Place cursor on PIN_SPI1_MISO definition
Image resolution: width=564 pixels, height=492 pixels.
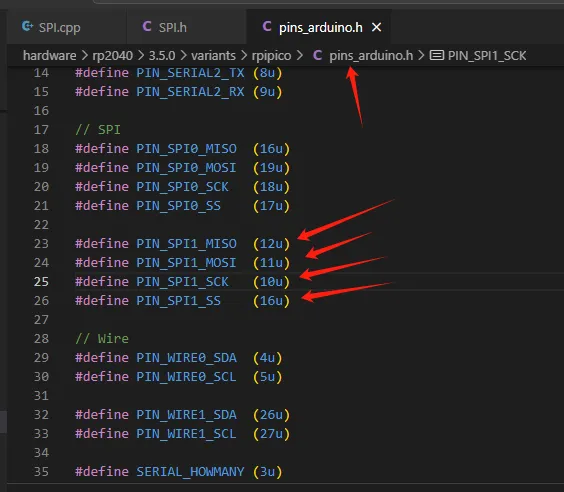click(x=186, y=243)
